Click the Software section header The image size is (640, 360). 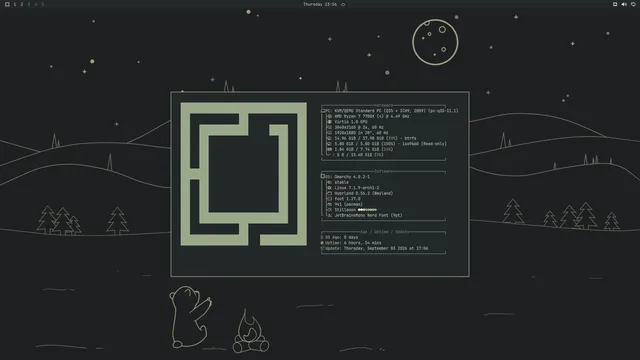click(383, 171)
